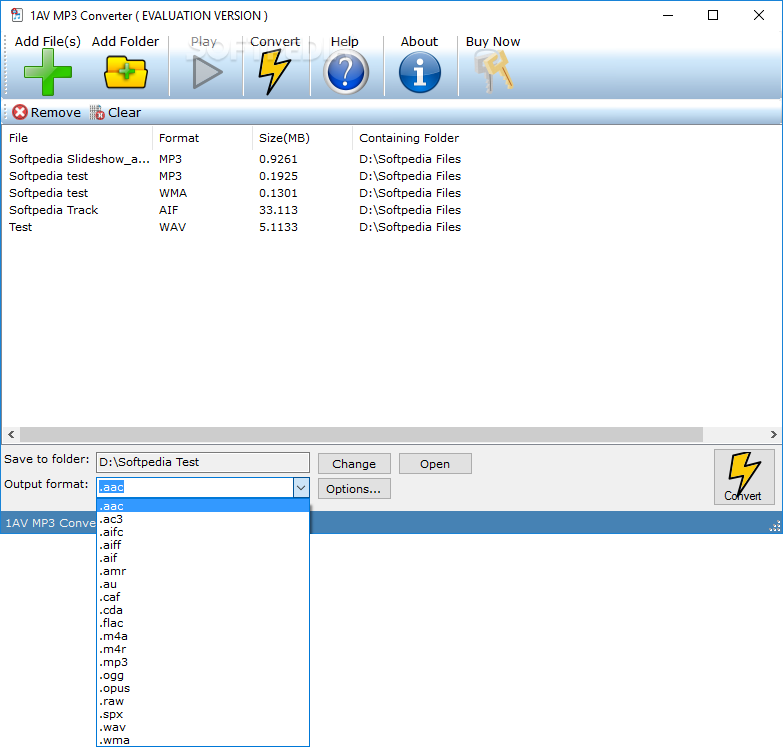This screenshot has height=747, width=783.
Task: Minimize the 1AV MP3 Converter window
Action: [668, 15]
